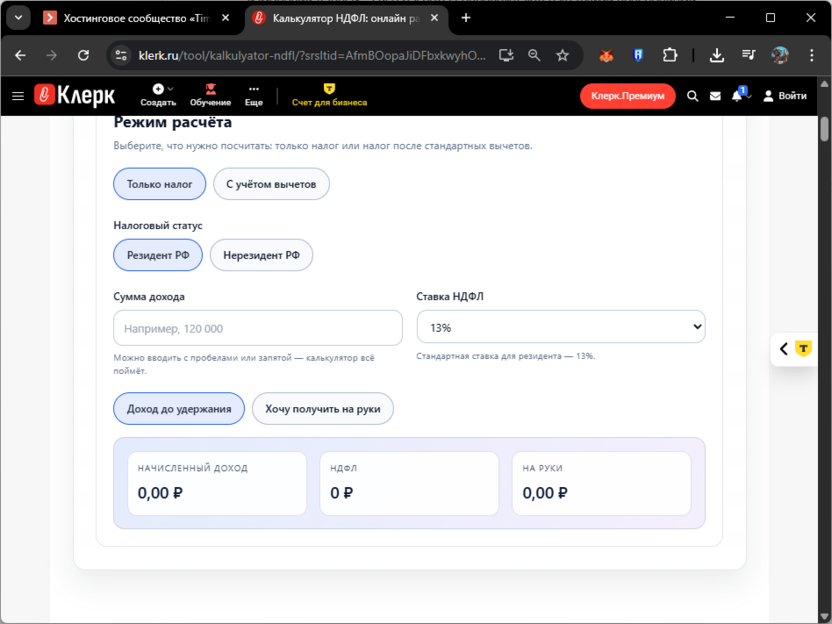The image size is (832, 624).
Task: Open the Создать plus menu
Action: (x=158, y=96)
